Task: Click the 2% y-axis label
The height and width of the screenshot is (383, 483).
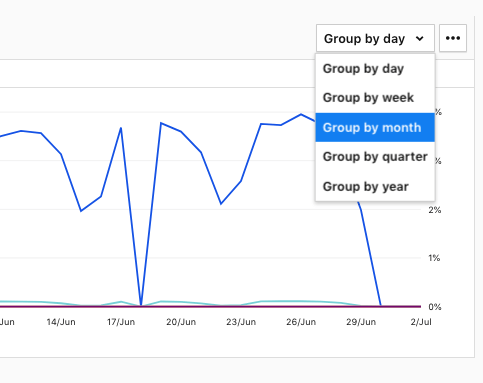Action: [435, 210]
